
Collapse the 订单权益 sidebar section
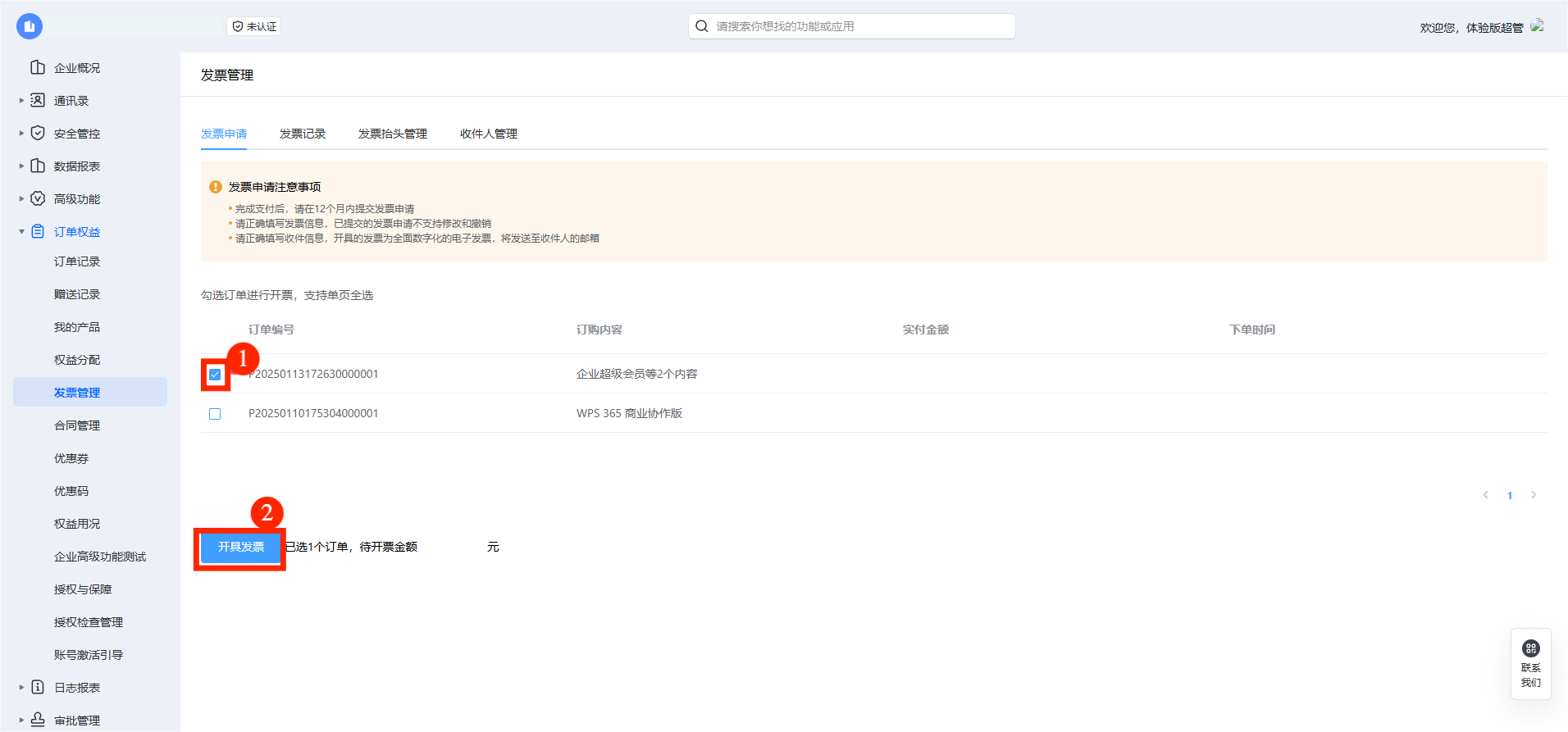pos(21,231)
